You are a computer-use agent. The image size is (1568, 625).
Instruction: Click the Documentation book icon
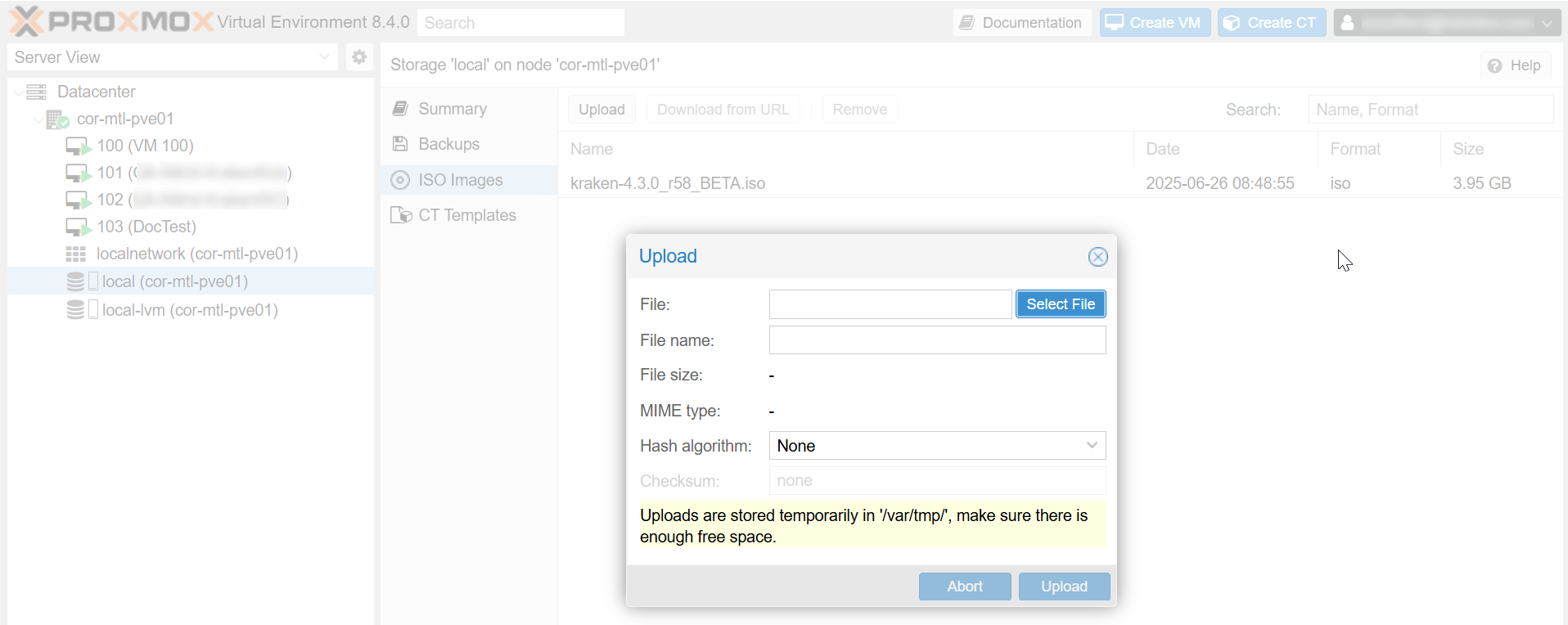[967, 23]
